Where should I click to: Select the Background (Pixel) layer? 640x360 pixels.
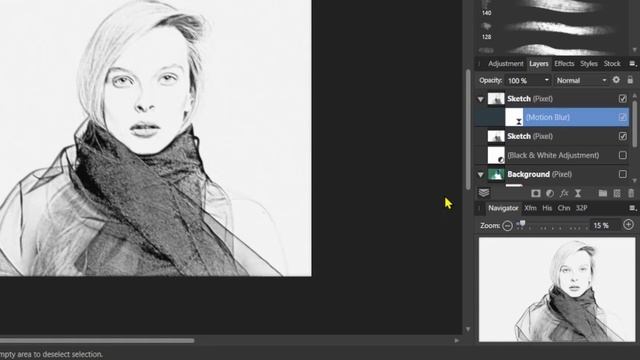pos(552,174)
